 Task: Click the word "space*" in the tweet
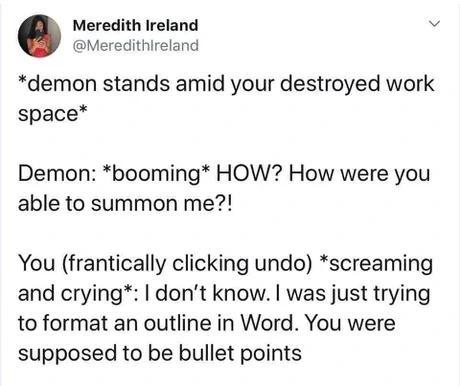(x=53, y=113)
